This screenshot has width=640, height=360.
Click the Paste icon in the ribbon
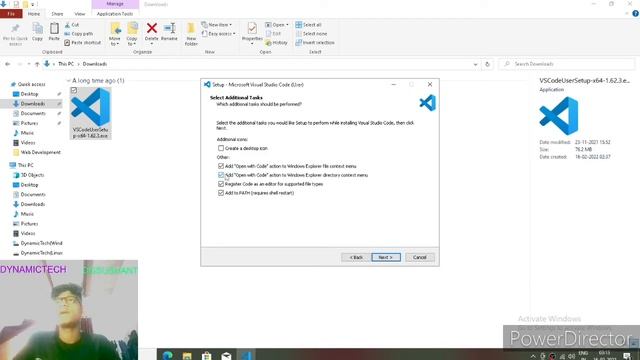point(54,29)
